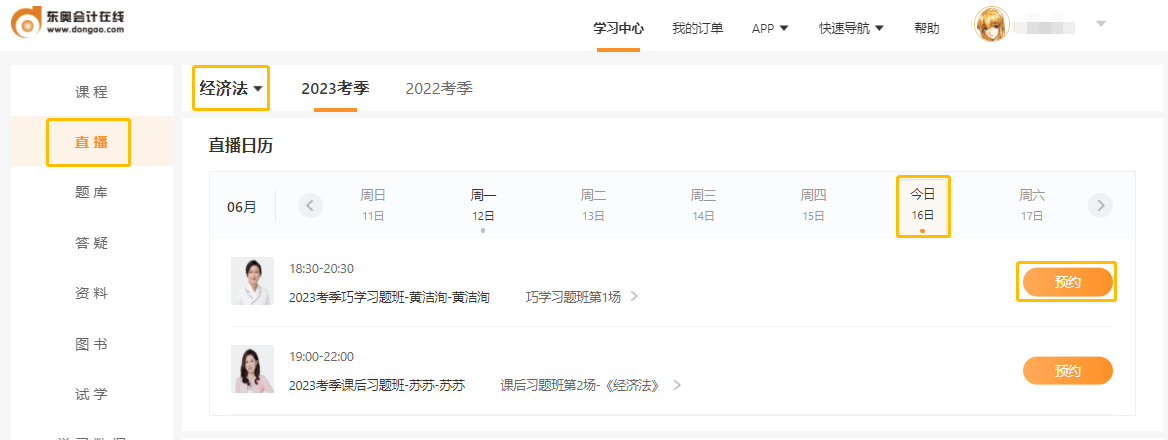1168x440 pixels.
Task: Select 周六 17日 in live calendar
Action: [x=1032, y=205]
